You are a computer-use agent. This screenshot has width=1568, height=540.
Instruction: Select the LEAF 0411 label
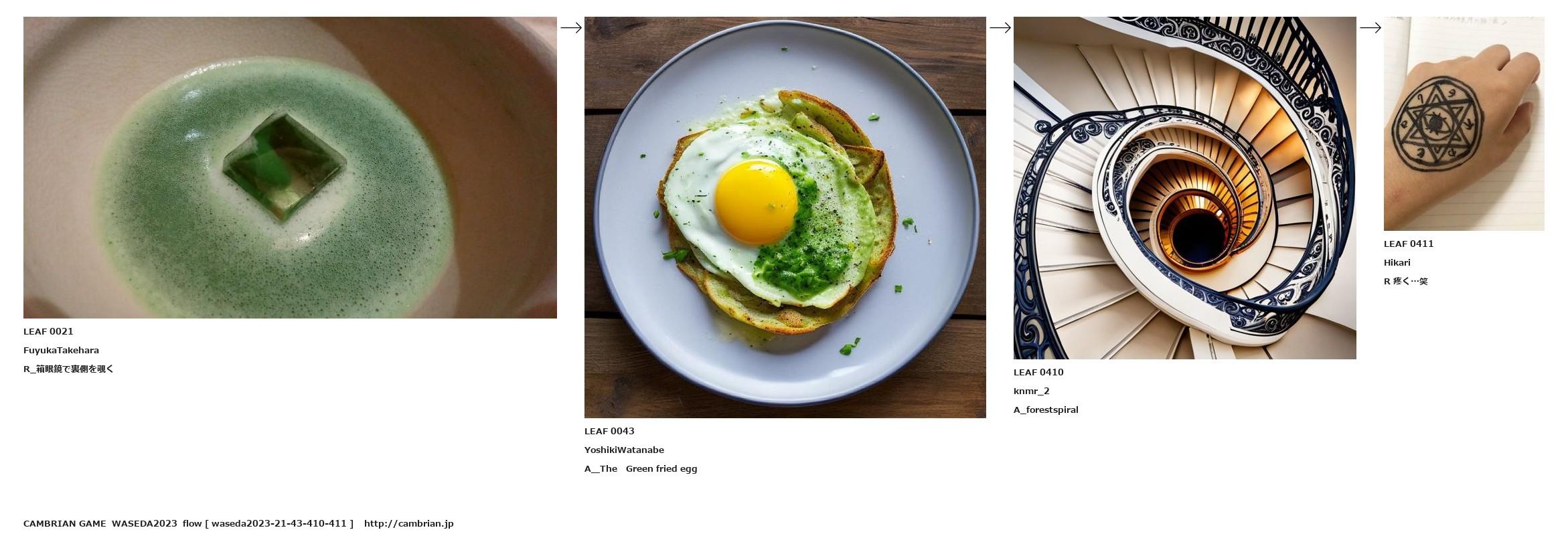pyautogui.click(x=1409, y=244)
